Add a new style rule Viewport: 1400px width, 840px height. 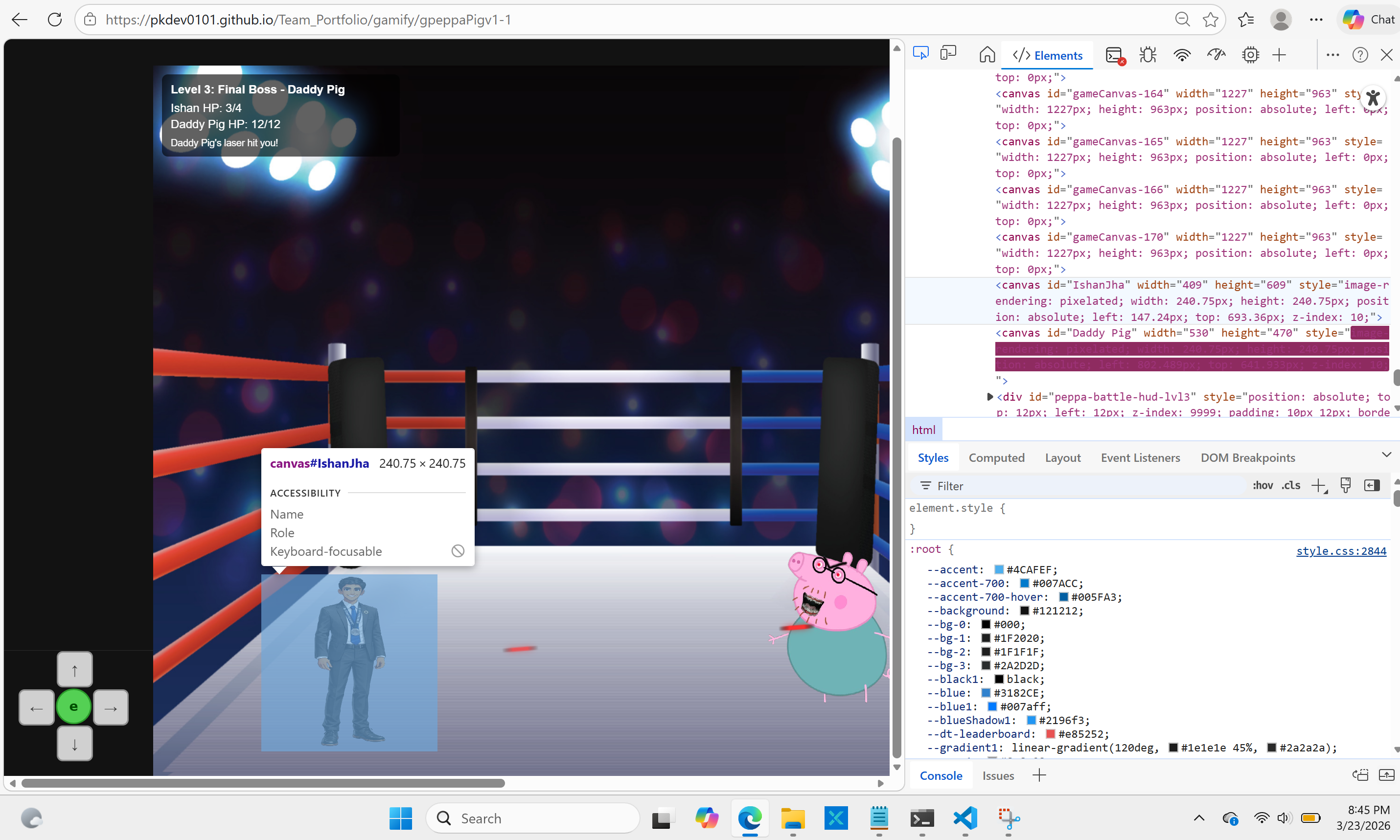tap(1319, 486)
